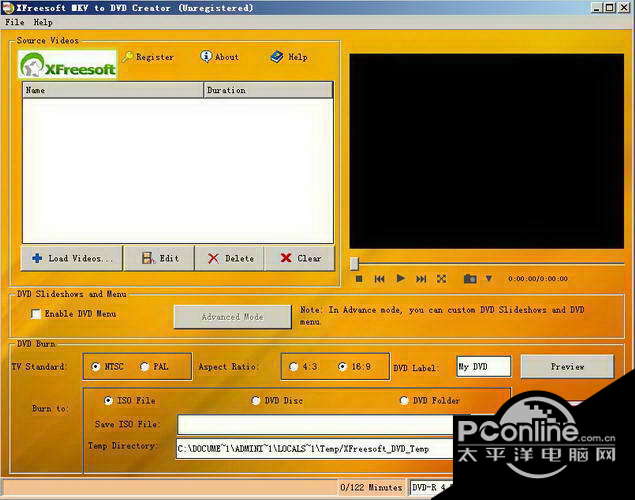Open the File menu
The image size is (635, 500).
coord(15,22)
